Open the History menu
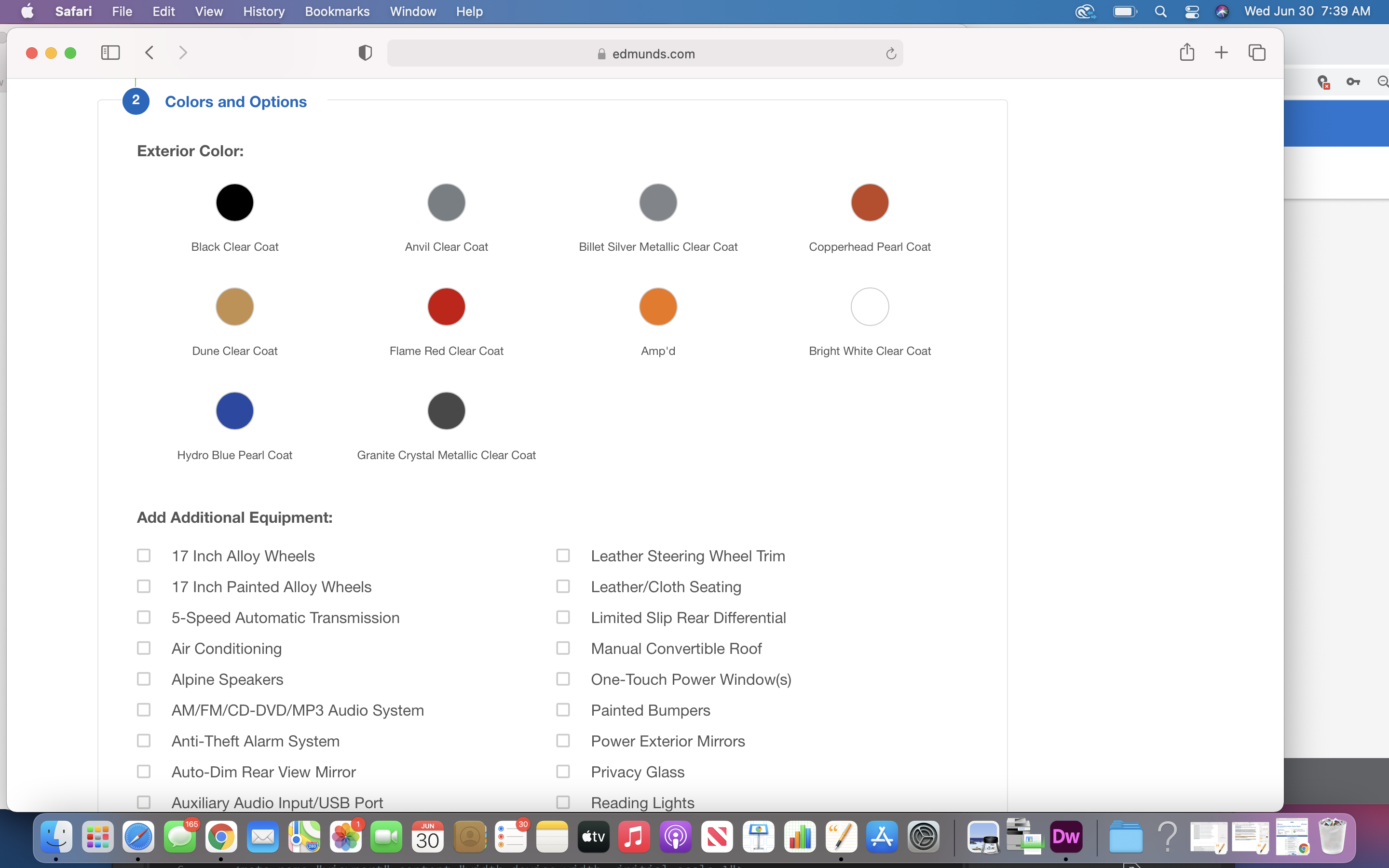 (x=263, y=12)
